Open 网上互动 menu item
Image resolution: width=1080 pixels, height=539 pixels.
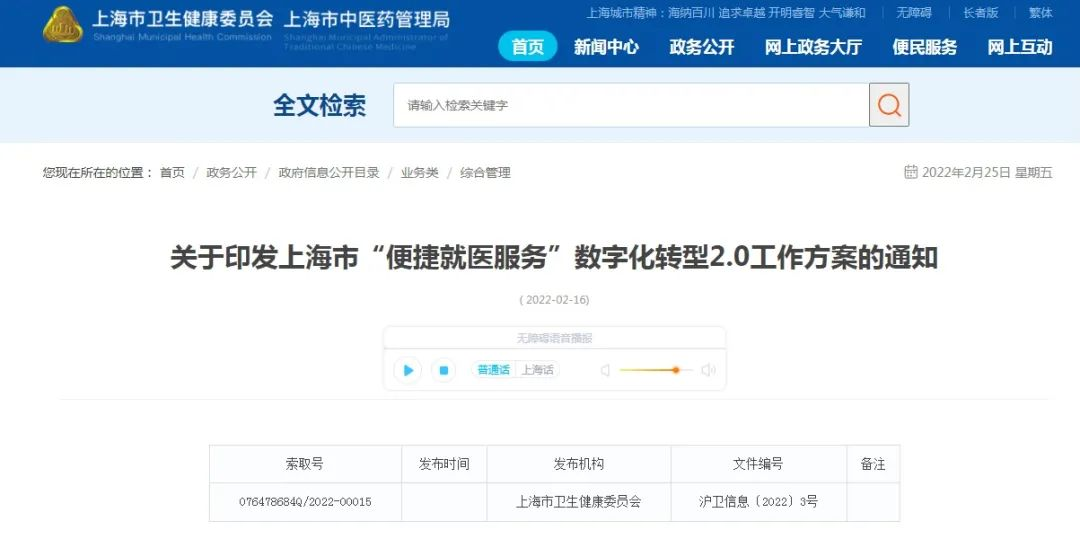1019,47
